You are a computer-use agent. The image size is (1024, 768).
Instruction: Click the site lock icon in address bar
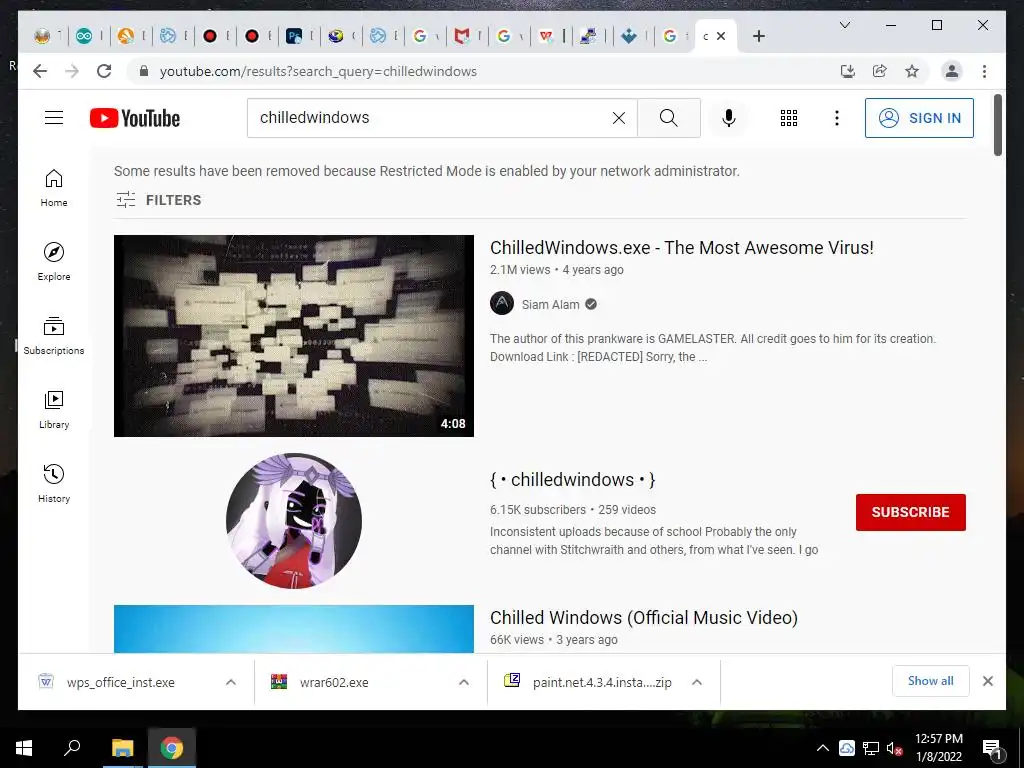click(x=144, y=71)
